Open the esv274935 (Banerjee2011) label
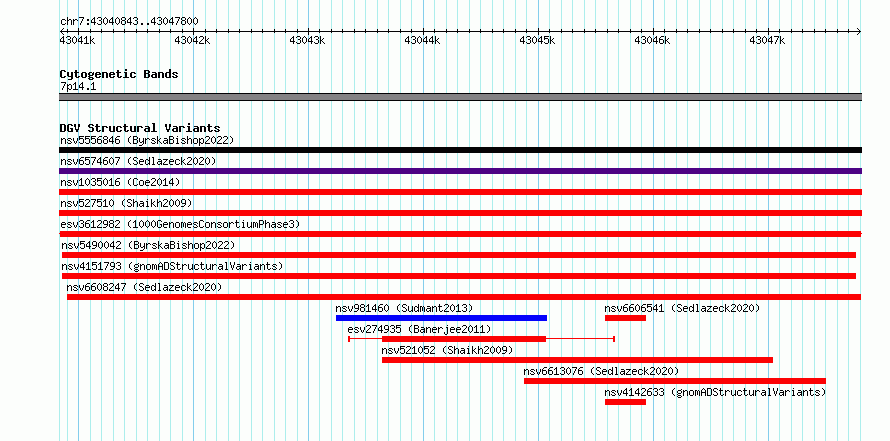 [419, 329]
